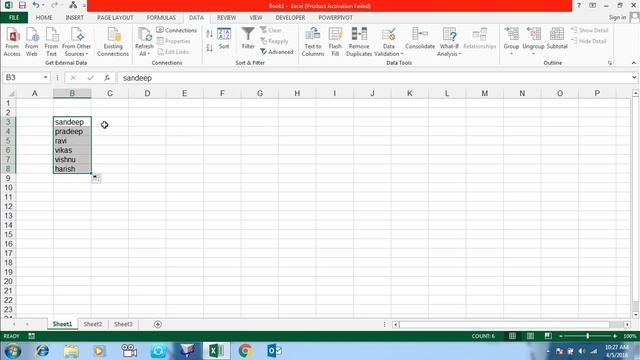Switch to Page Layout view

tap(530, 336)
